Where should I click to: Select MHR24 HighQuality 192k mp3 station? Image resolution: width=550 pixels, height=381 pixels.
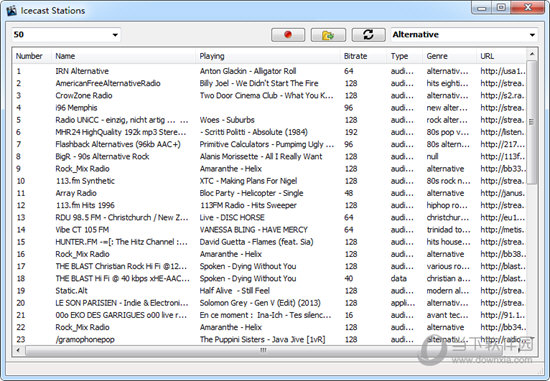[x=121, y=132]
